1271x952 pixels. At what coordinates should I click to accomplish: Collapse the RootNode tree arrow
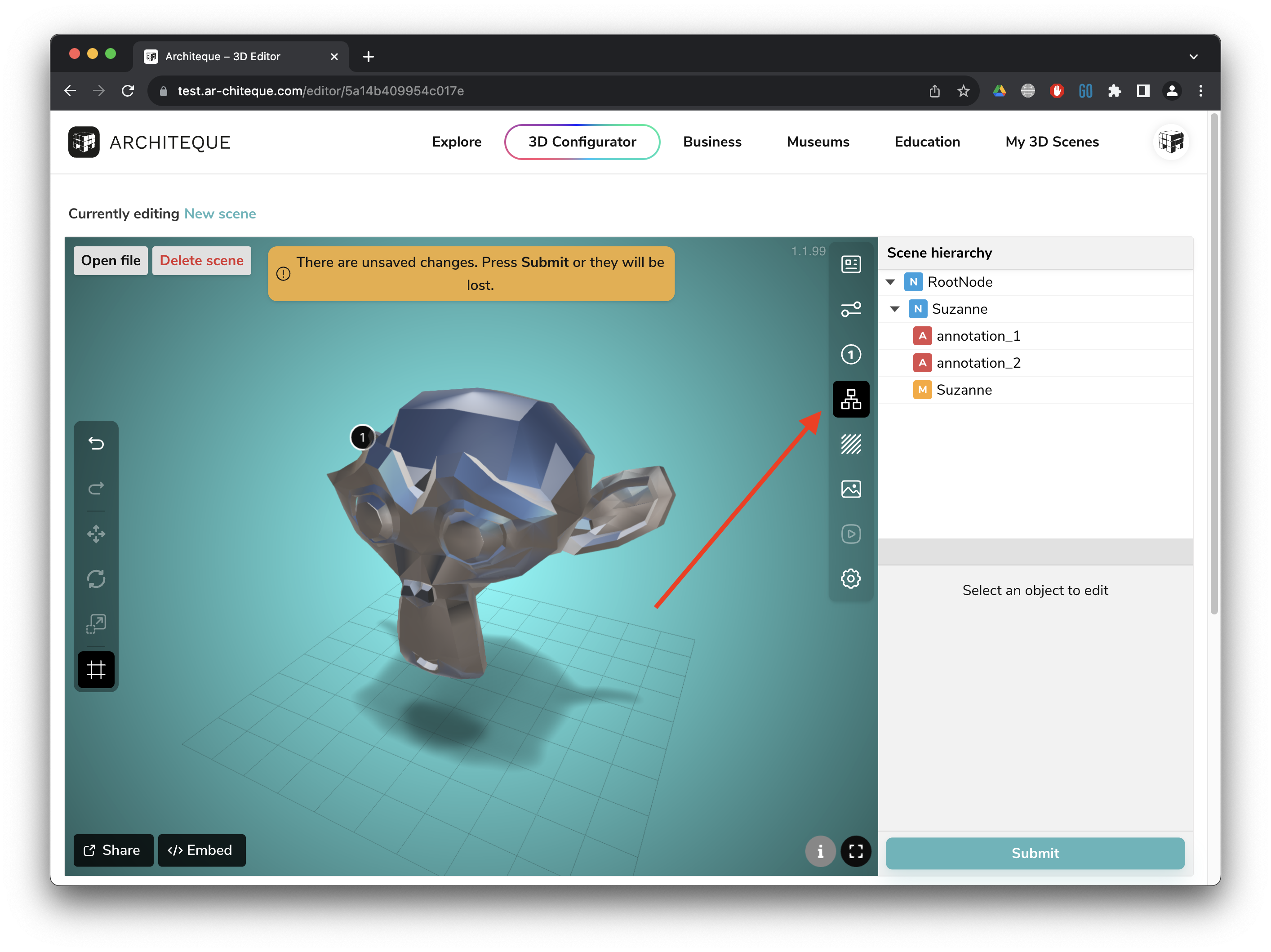click(x=891, y=282)
